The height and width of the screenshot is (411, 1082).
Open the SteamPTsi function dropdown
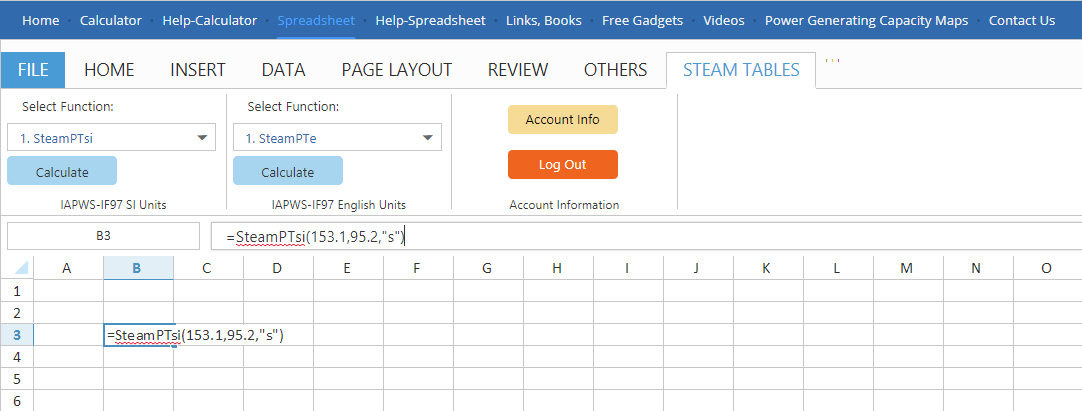pos(111,138)
